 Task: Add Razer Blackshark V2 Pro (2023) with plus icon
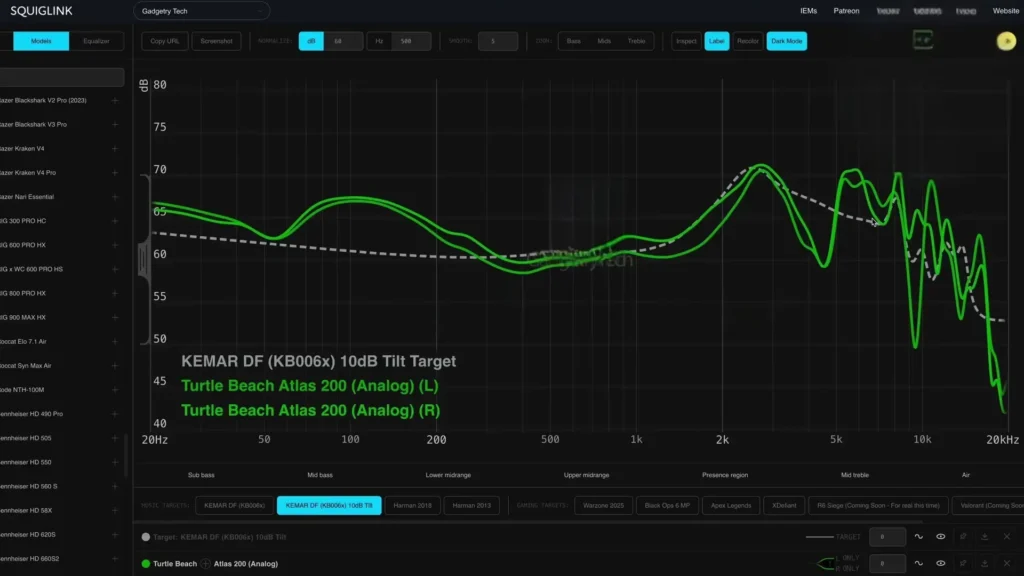point(115,101)
